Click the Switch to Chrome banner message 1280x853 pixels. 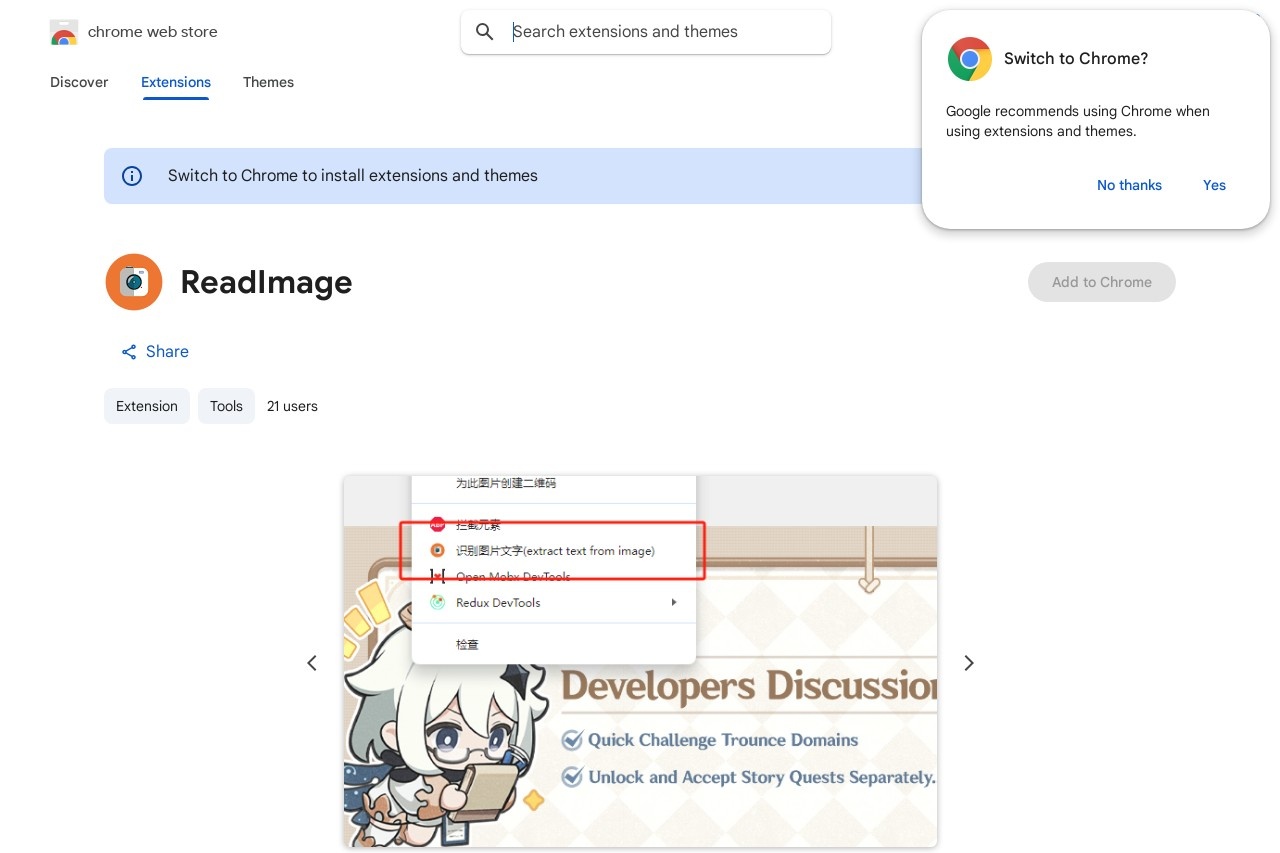[x=353, y=176]
